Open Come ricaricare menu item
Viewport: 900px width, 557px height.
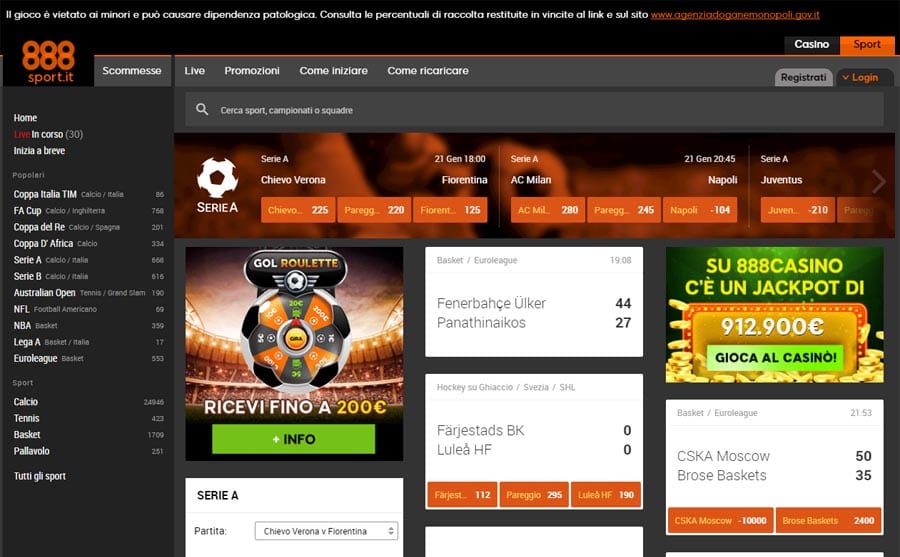(x=428, y=71)
